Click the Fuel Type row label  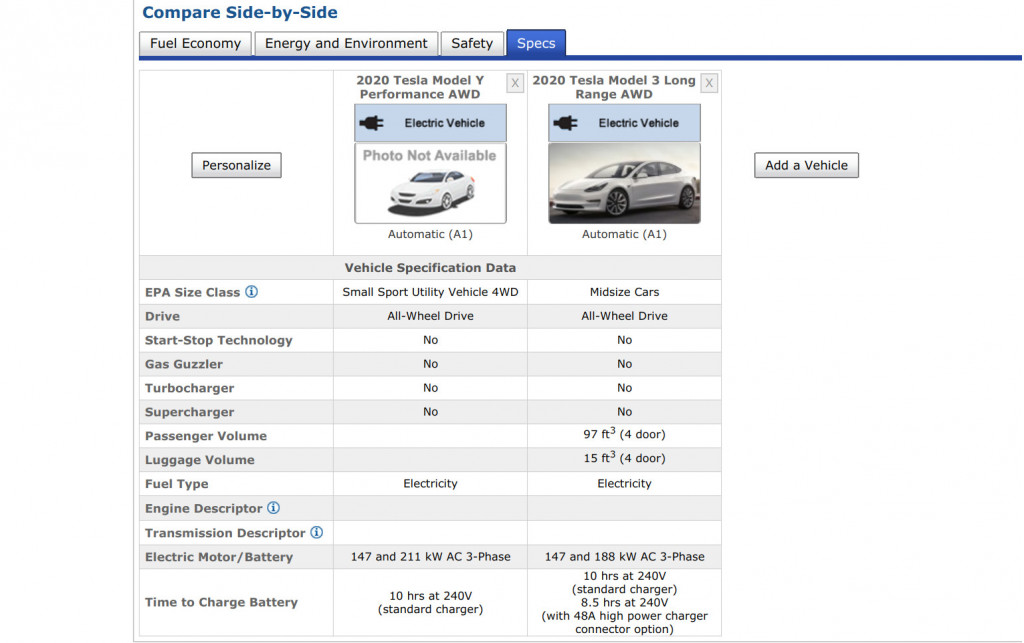[x=176, y=484]
